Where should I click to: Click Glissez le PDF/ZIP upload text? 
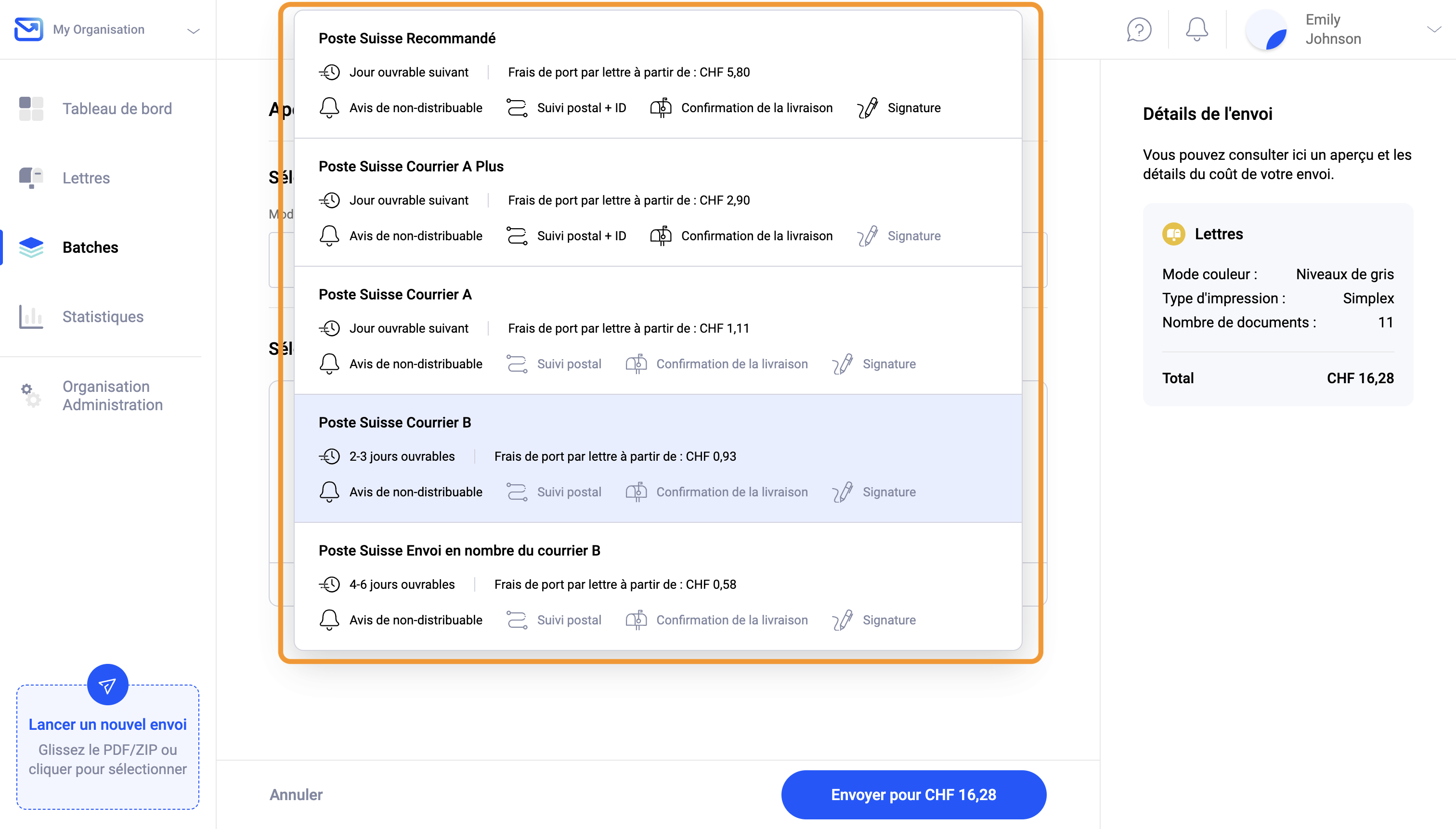tap(108, 760)
